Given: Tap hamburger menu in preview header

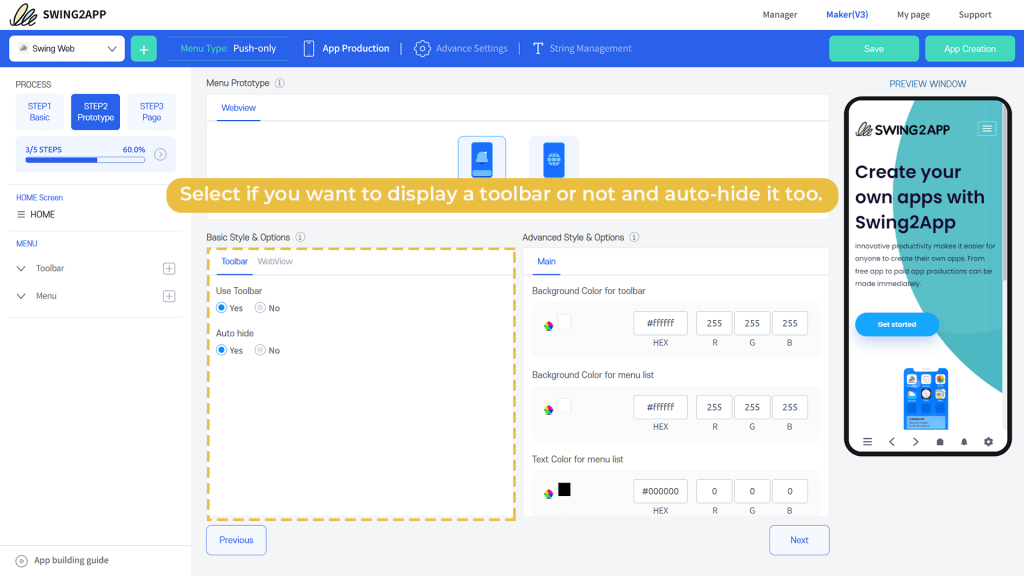Looking at the screenshot, I should click(x=987, y=129).
